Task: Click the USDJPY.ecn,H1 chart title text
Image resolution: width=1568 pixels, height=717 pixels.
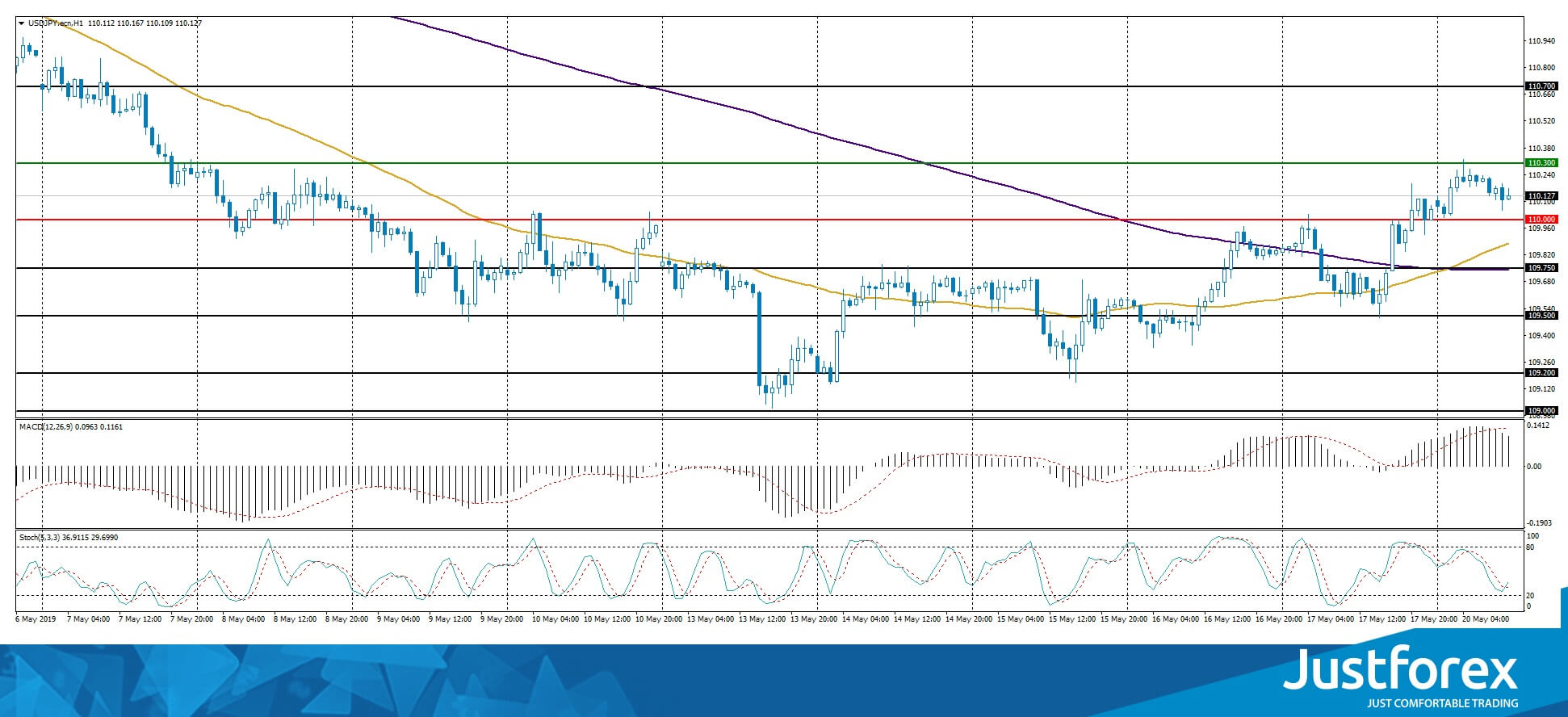Action: [56, 23]
